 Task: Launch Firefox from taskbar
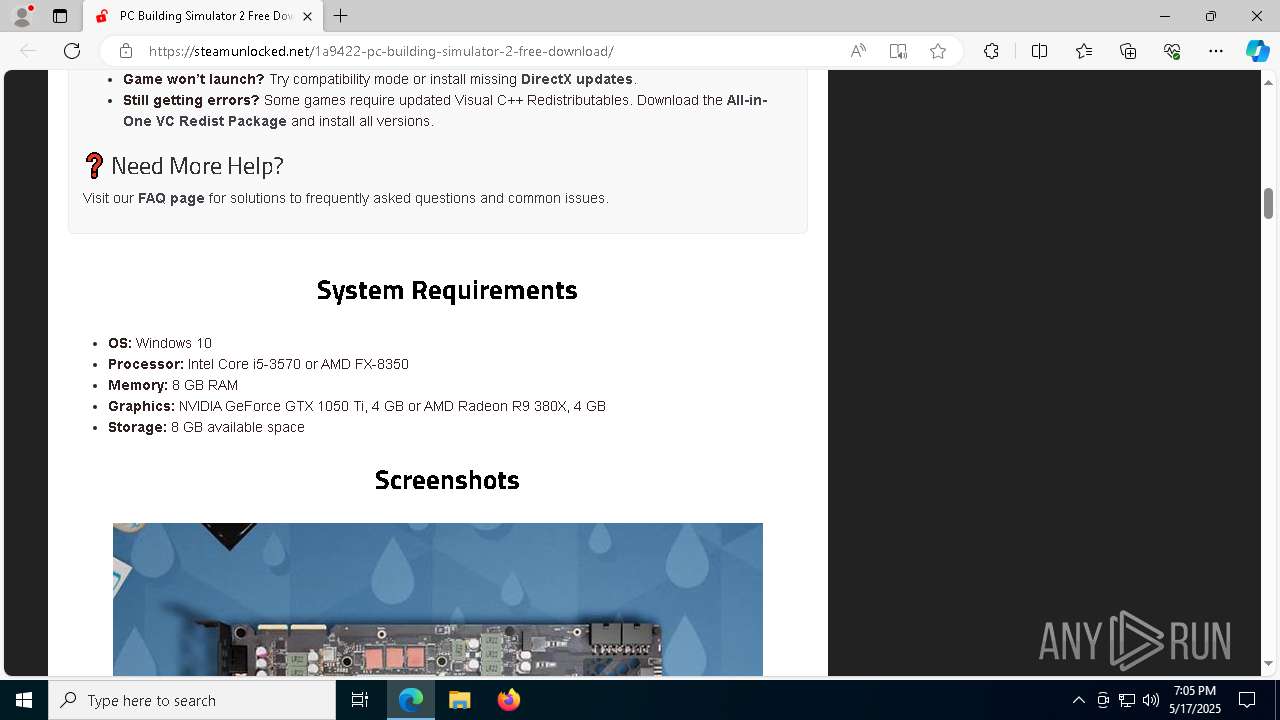[508, 700]
